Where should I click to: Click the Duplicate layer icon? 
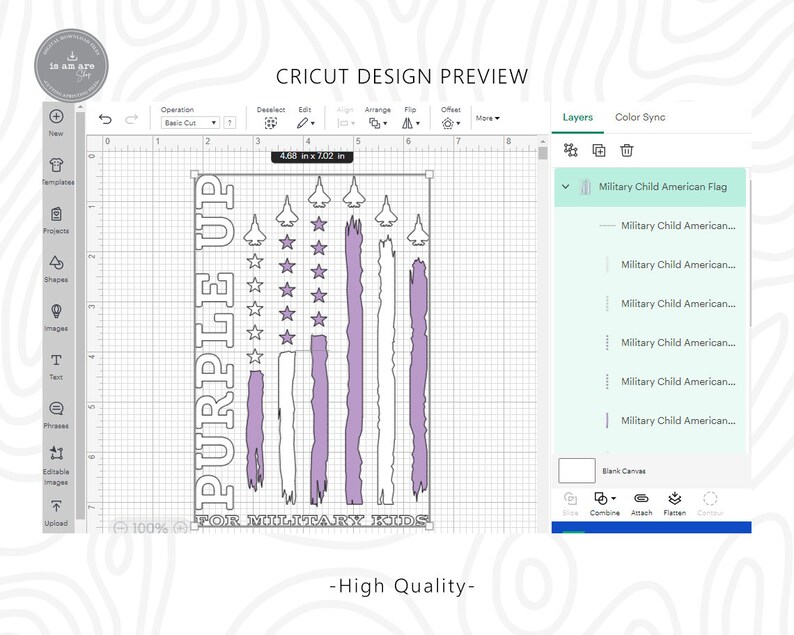[599, 150]
